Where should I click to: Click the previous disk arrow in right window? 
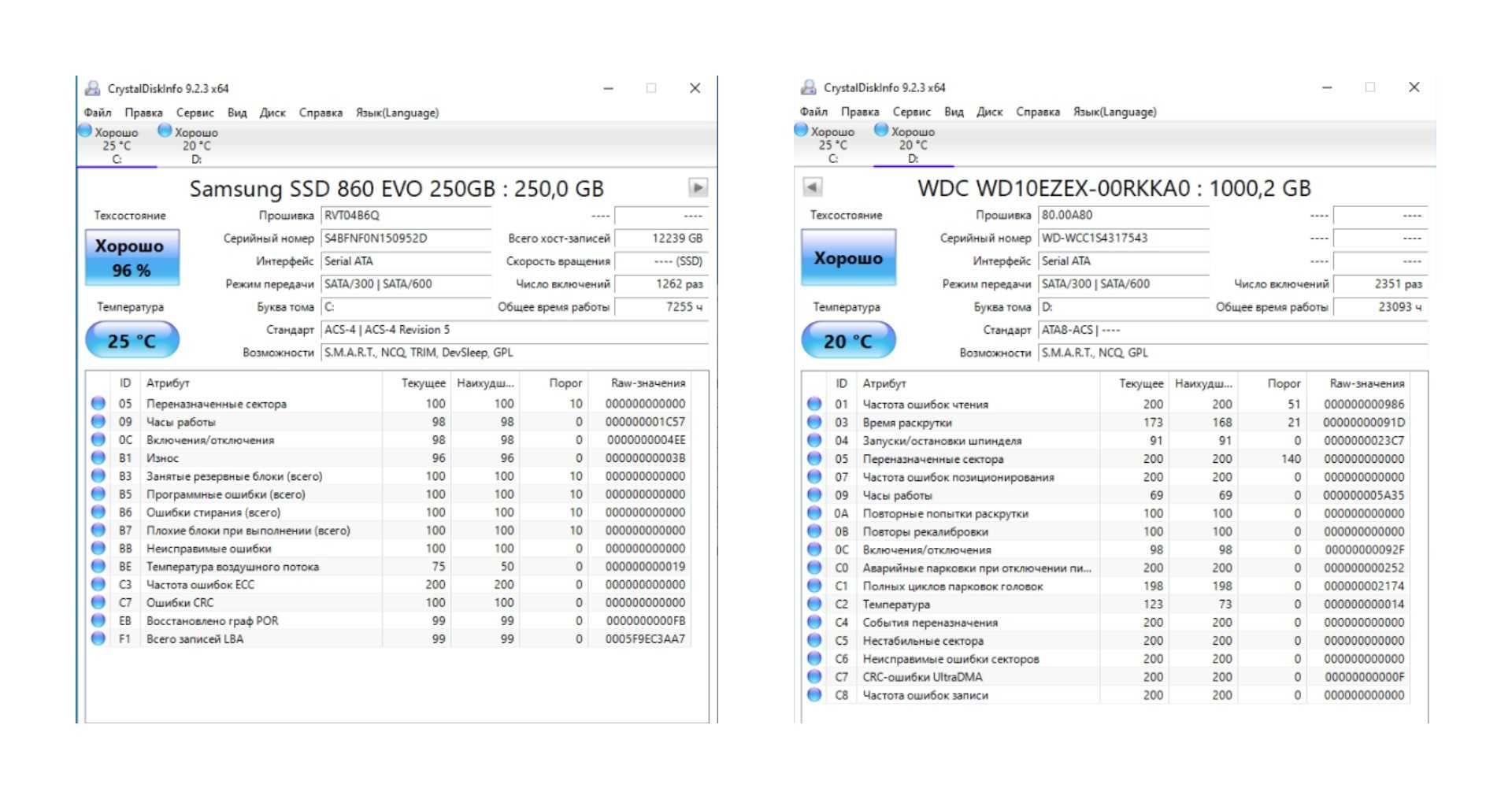point(812,187)
